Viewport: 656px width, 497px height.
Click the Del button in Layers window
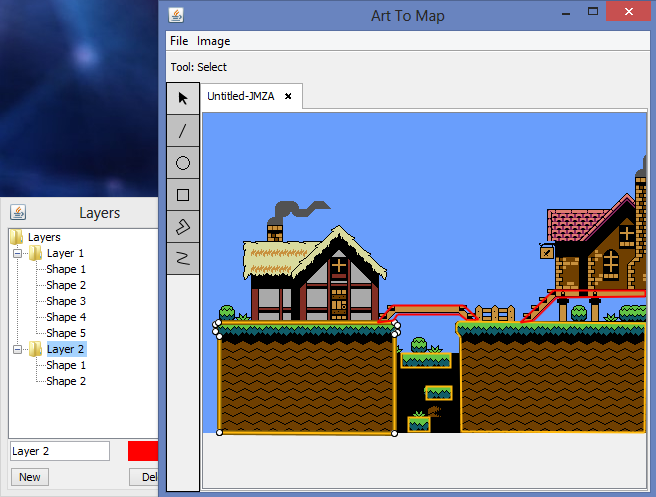point(144,477)
